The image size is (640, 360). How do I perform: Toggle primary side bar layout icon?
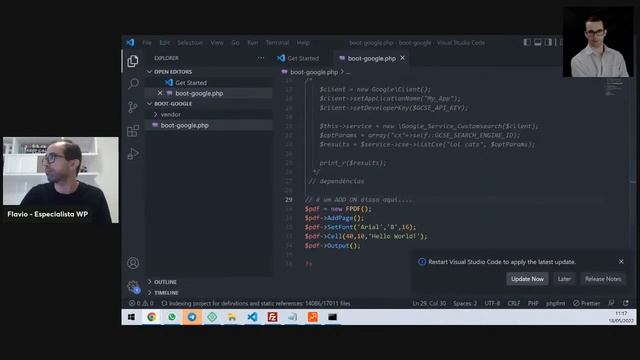527,42
